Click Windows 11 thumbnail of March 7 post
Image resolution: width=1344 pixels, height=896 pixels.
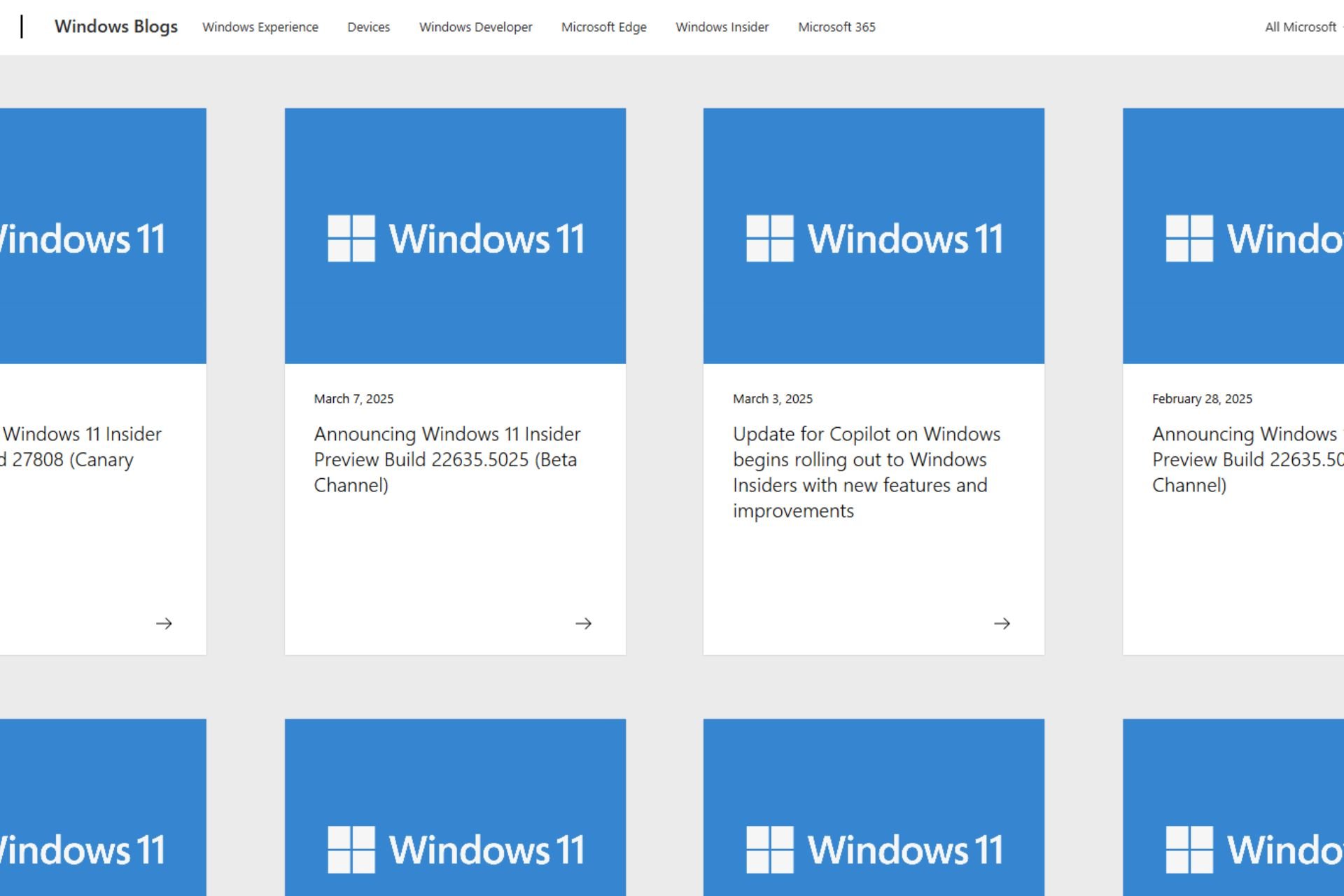pyautogui.click(x=455, y=236)
